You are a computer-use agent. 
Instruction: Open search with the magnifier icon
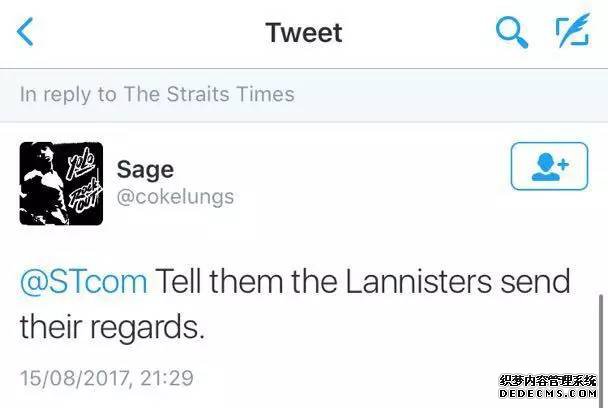click(x=512, y=33)
